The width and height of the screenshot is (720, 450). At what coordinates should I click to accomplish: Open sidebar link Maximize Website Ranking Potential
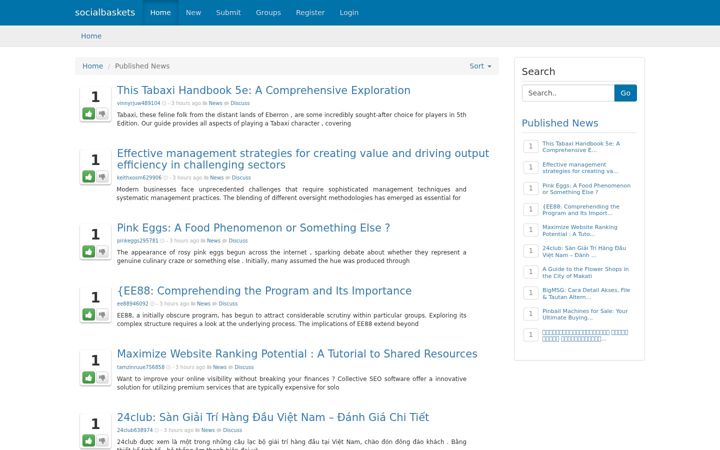click(580, 231)
